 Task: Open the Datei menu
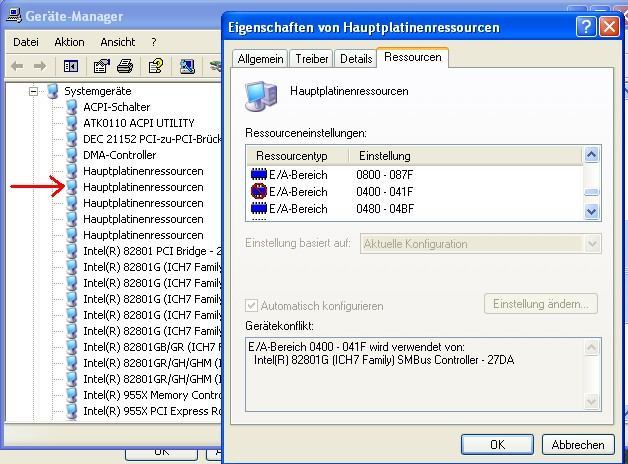click(x=26, y=42)
